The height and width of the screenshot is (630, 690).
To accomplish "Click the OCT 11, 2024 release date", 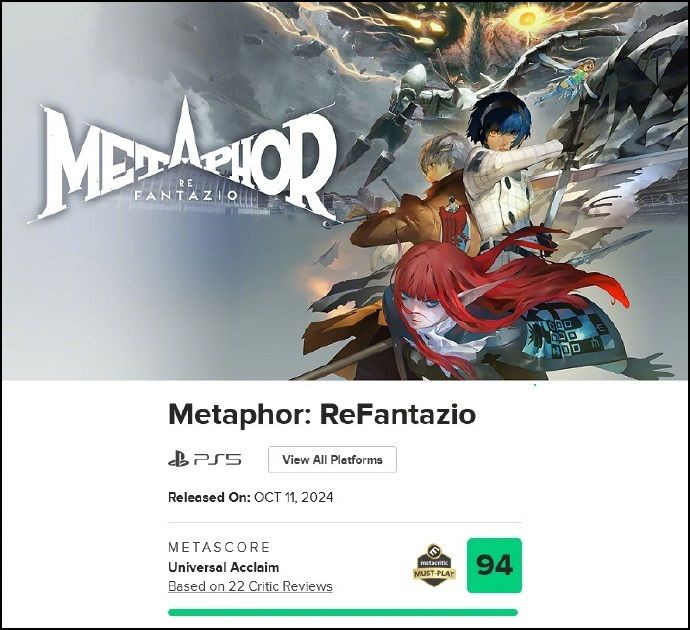I will [x=293, y=497].
